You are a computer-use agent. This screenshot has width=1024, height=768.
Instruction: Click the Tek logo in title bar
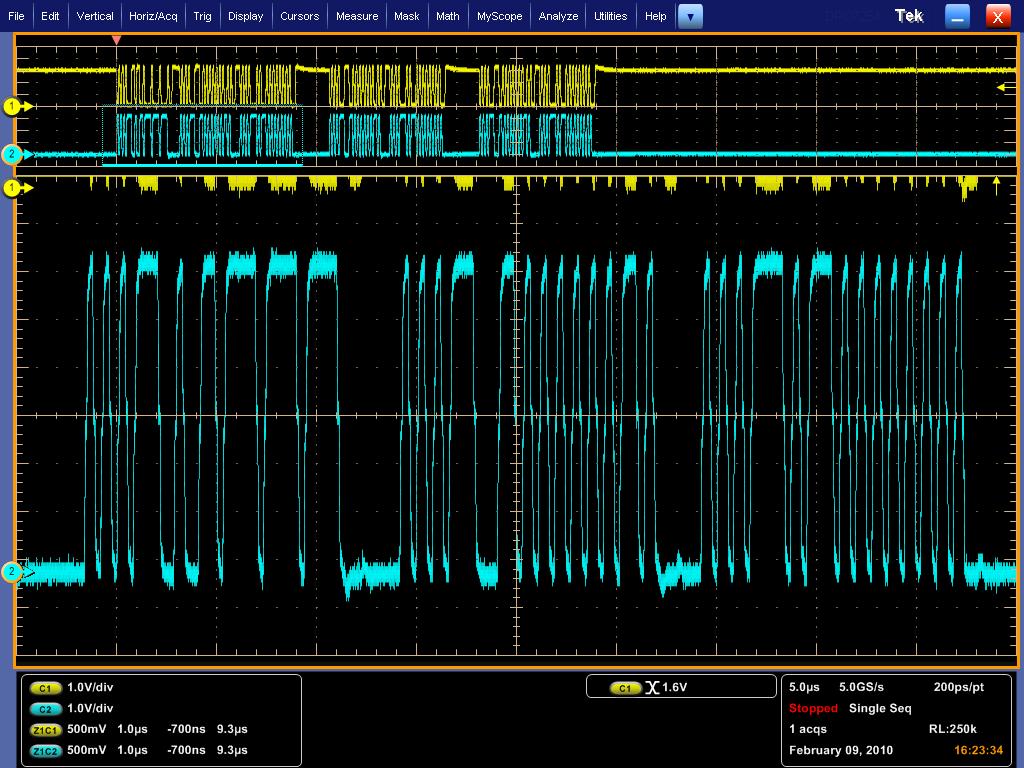point(909,16)
